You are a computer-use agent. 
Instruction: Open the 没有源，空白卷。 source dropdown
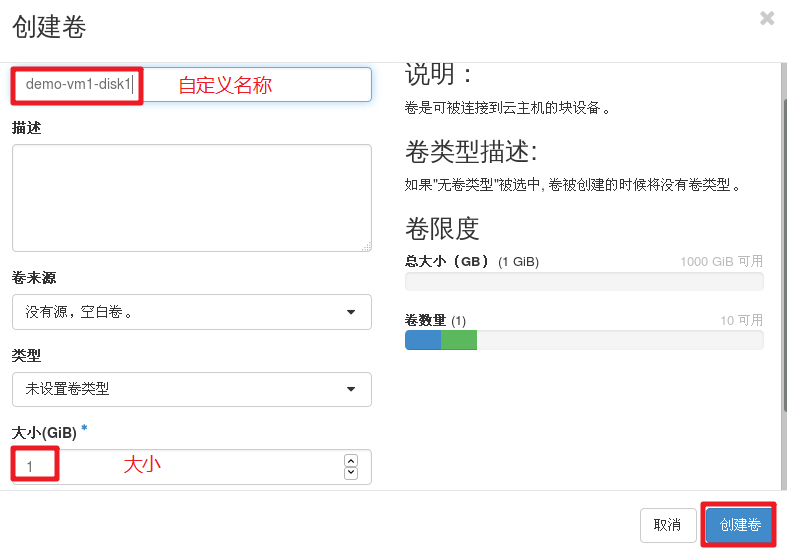click(192, 312)
